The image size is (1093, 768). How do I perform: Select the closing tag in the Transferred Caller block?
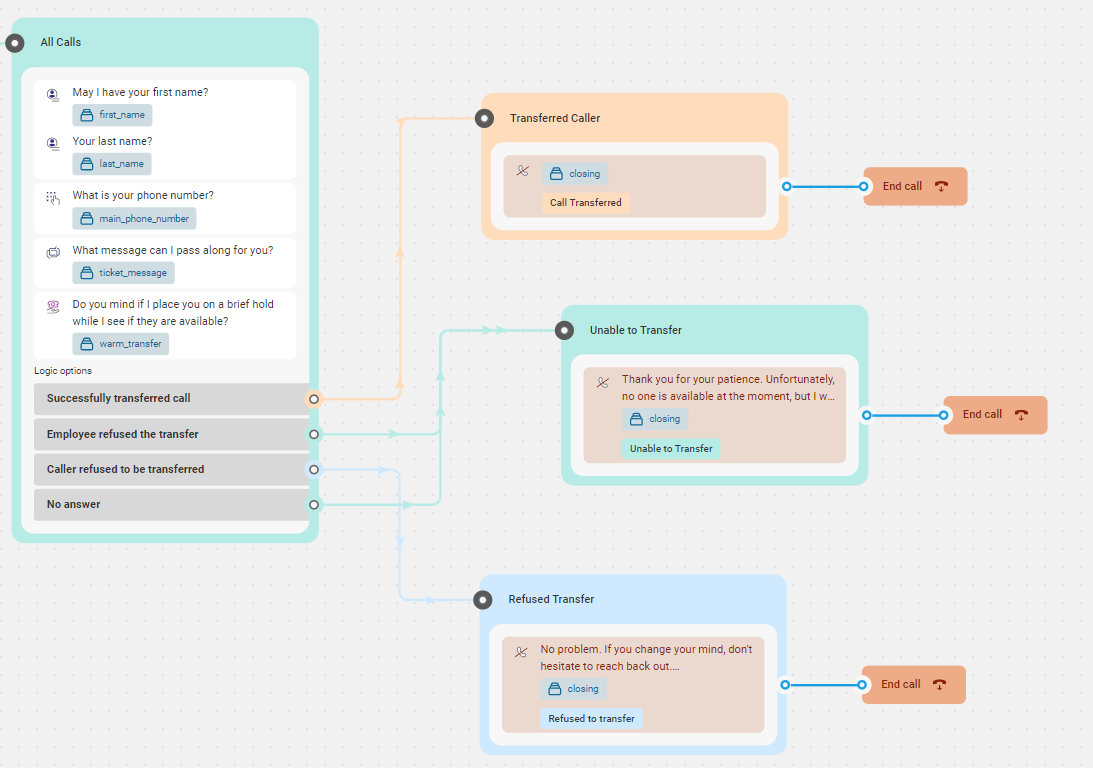[x=575, y=174]
